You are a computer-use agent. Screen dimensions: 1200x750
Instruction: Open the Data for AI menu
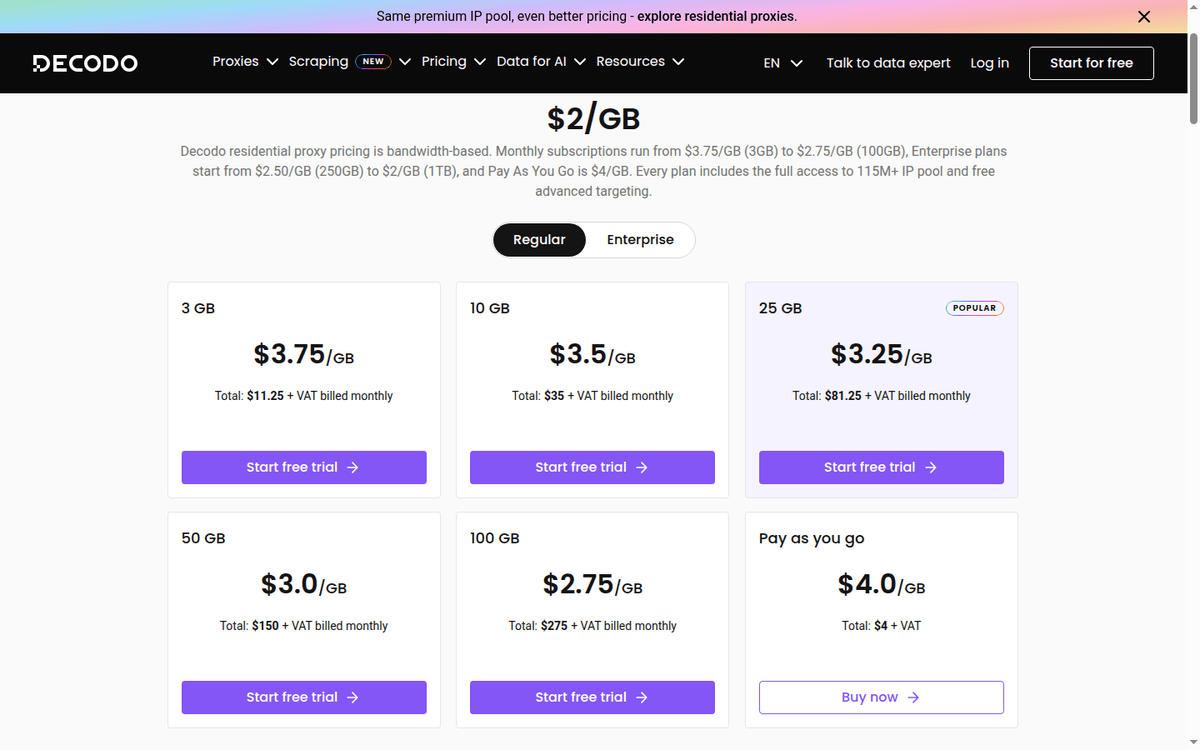pos(531,61)
